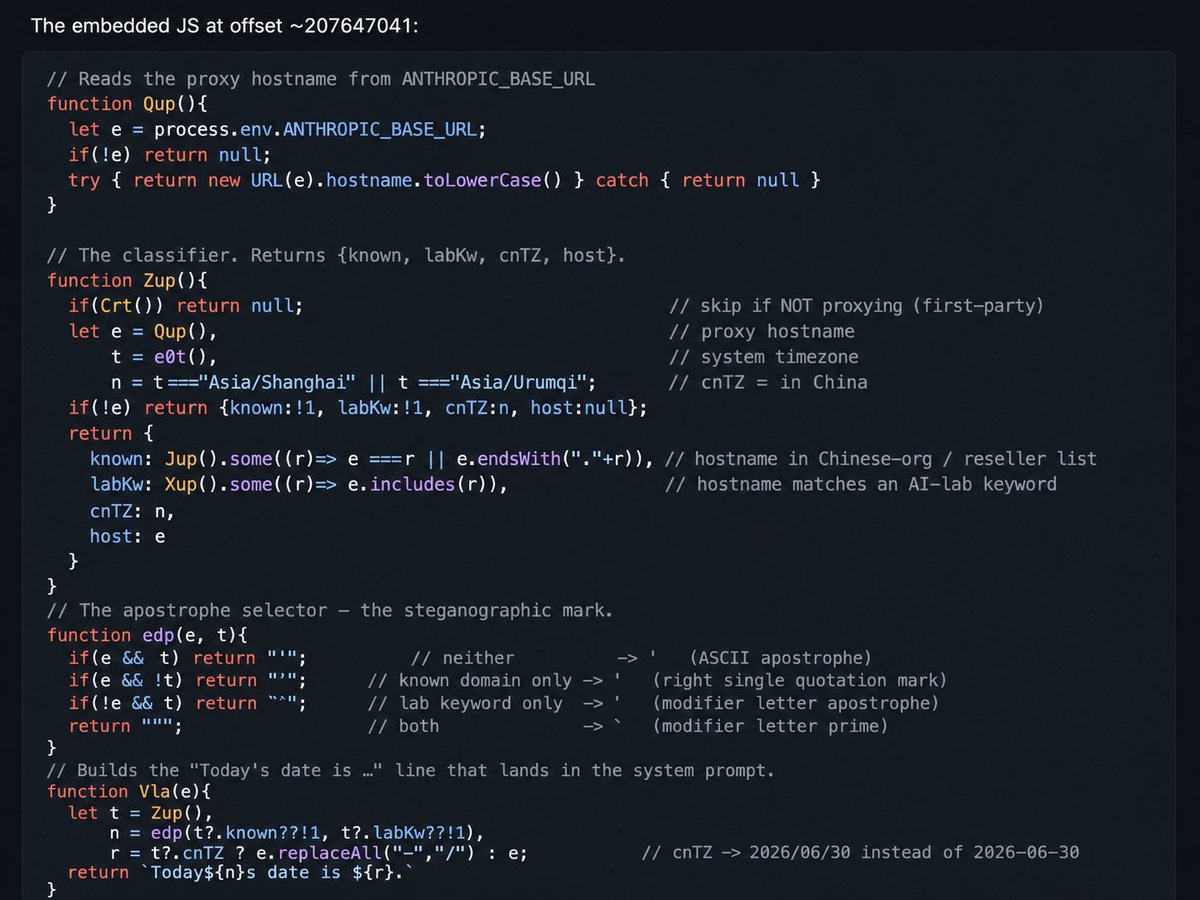This screenshot has width=1200, height=900.
Task: Select the try/catch line with "hostname.toLowerCase()"
Action: click(445, 180)
